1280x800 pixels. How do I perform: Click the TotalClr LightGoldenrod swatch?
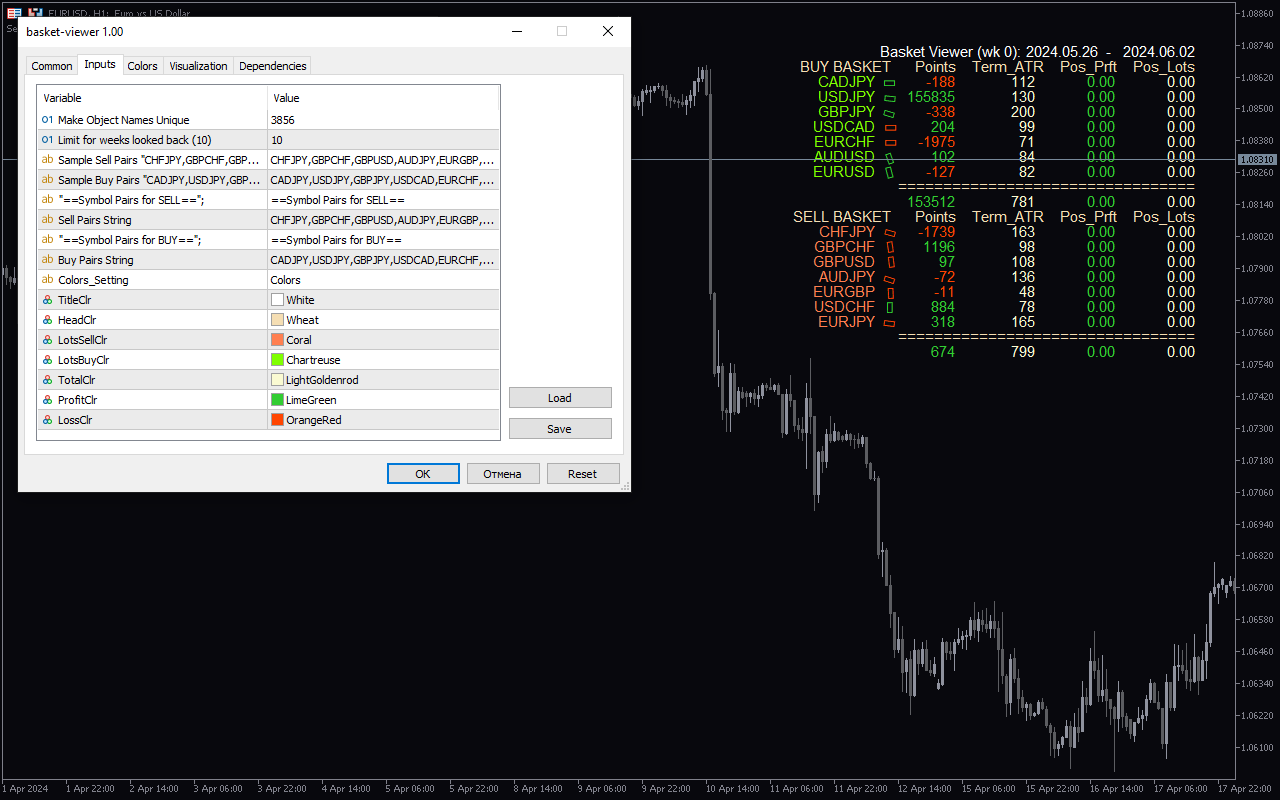click(x=277, y=380)
